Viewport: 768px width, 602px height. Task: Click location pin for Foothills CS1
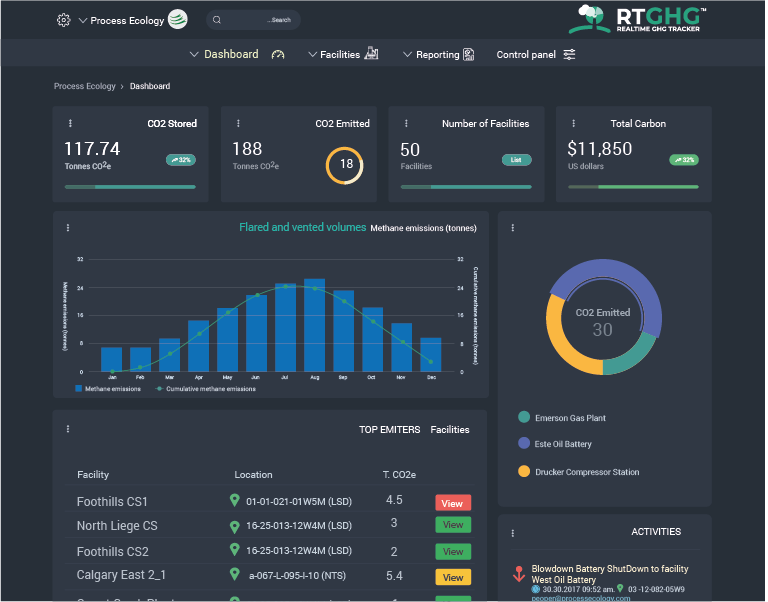235,500
